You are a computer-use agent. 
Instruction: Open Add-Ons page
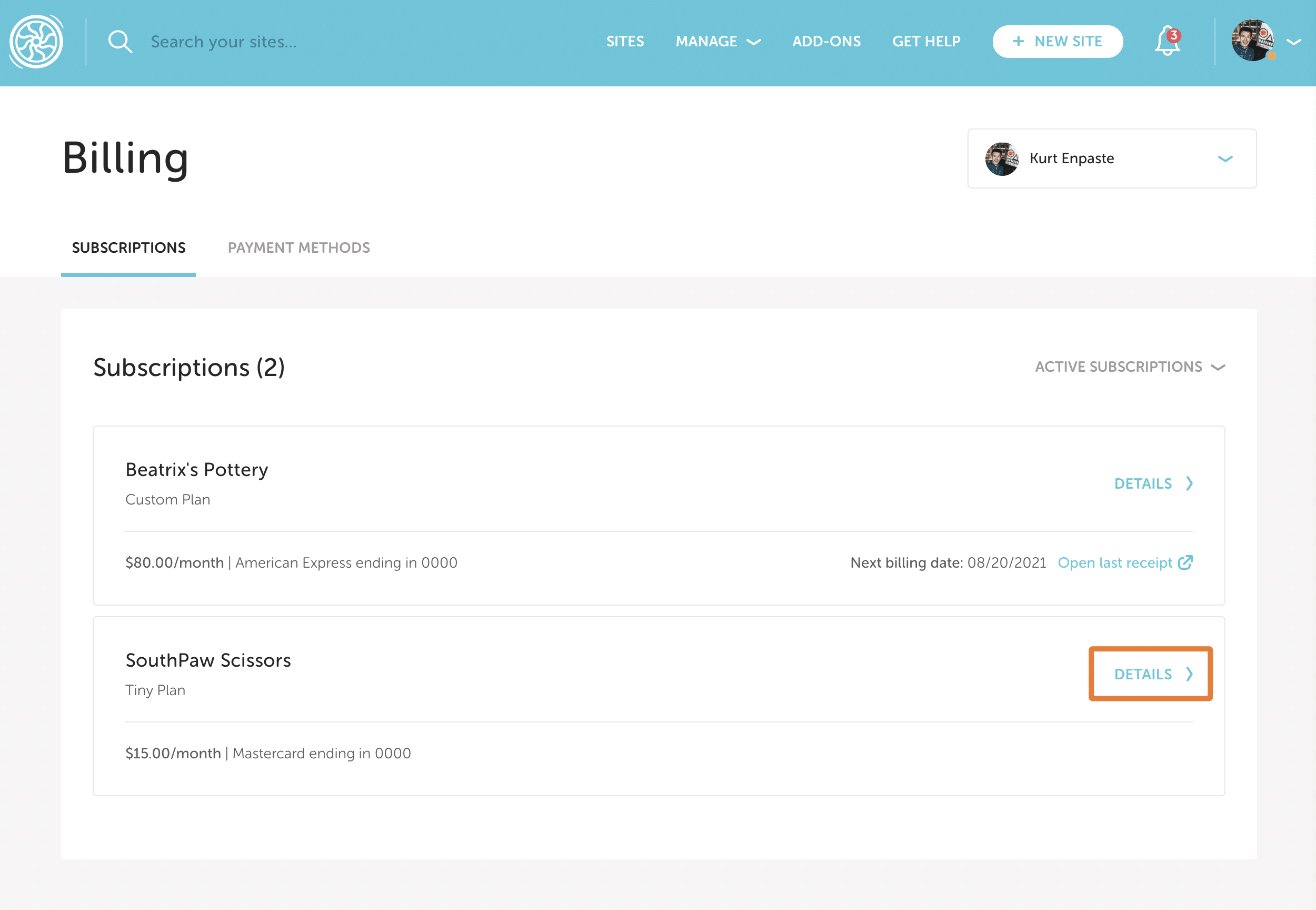(x=826, y=42)
